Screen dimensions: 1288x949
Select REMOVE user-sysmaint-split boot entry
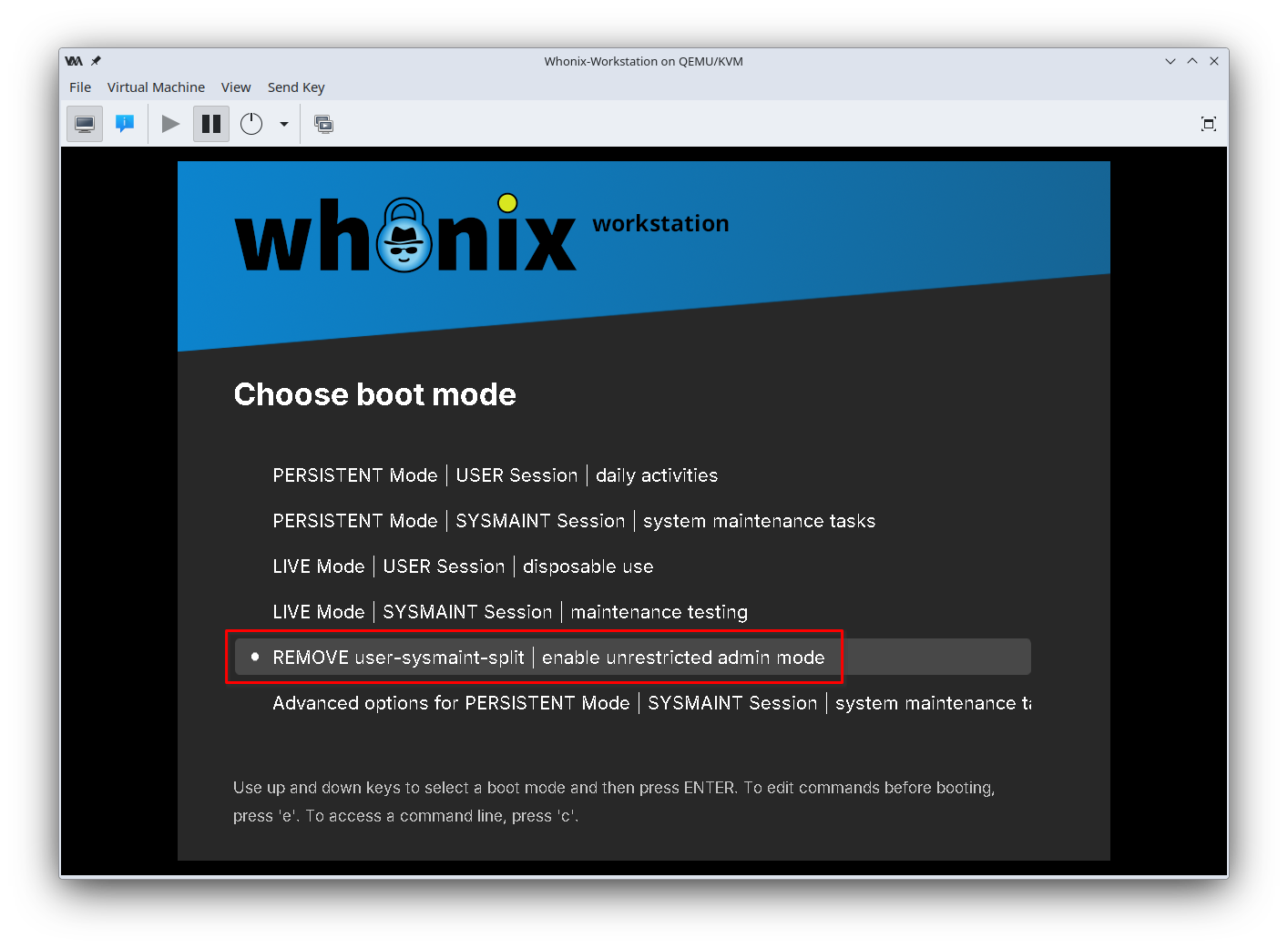point(548,658)
